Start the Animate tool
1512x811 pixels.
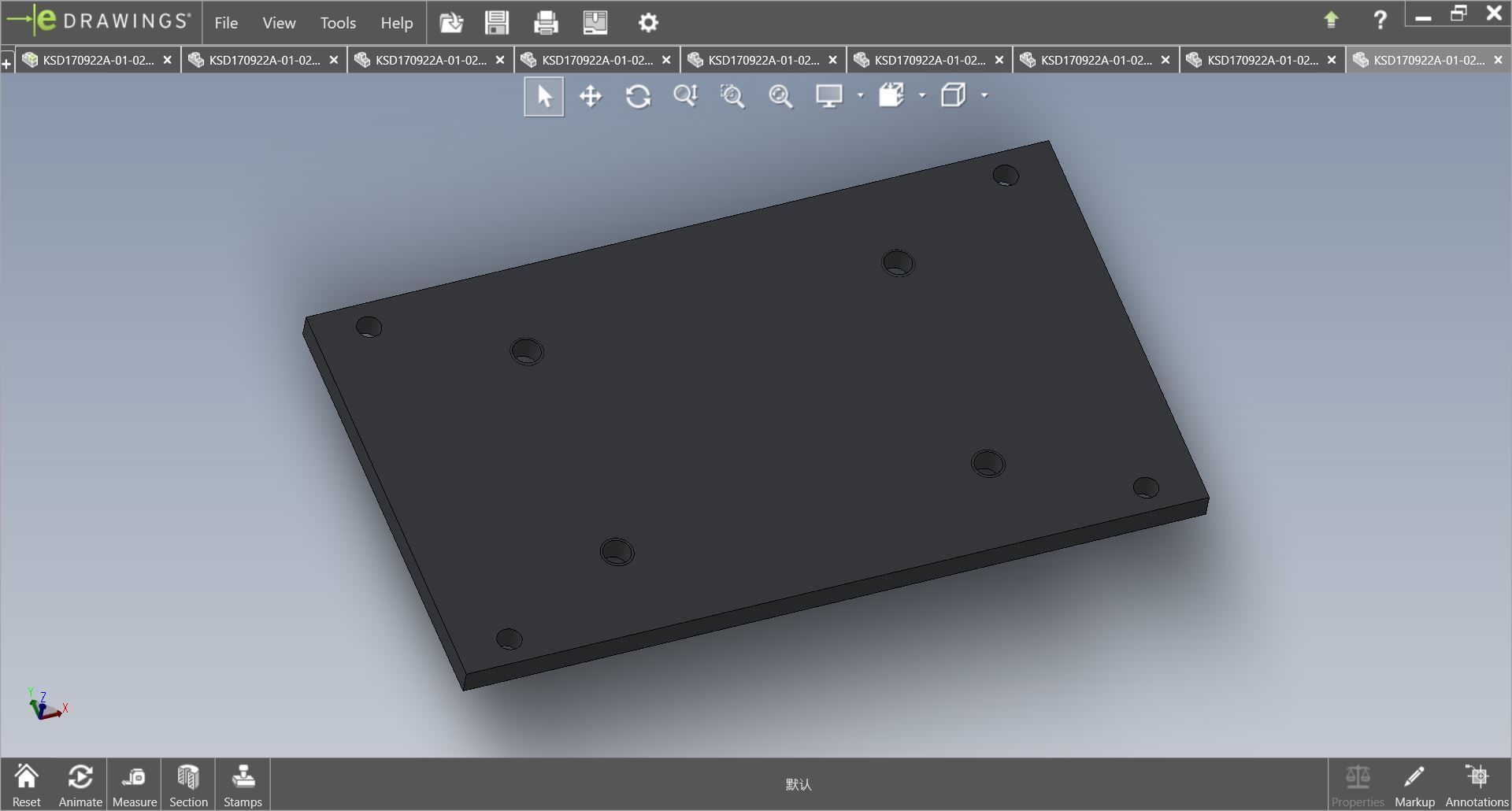click(x=80, y=785)
